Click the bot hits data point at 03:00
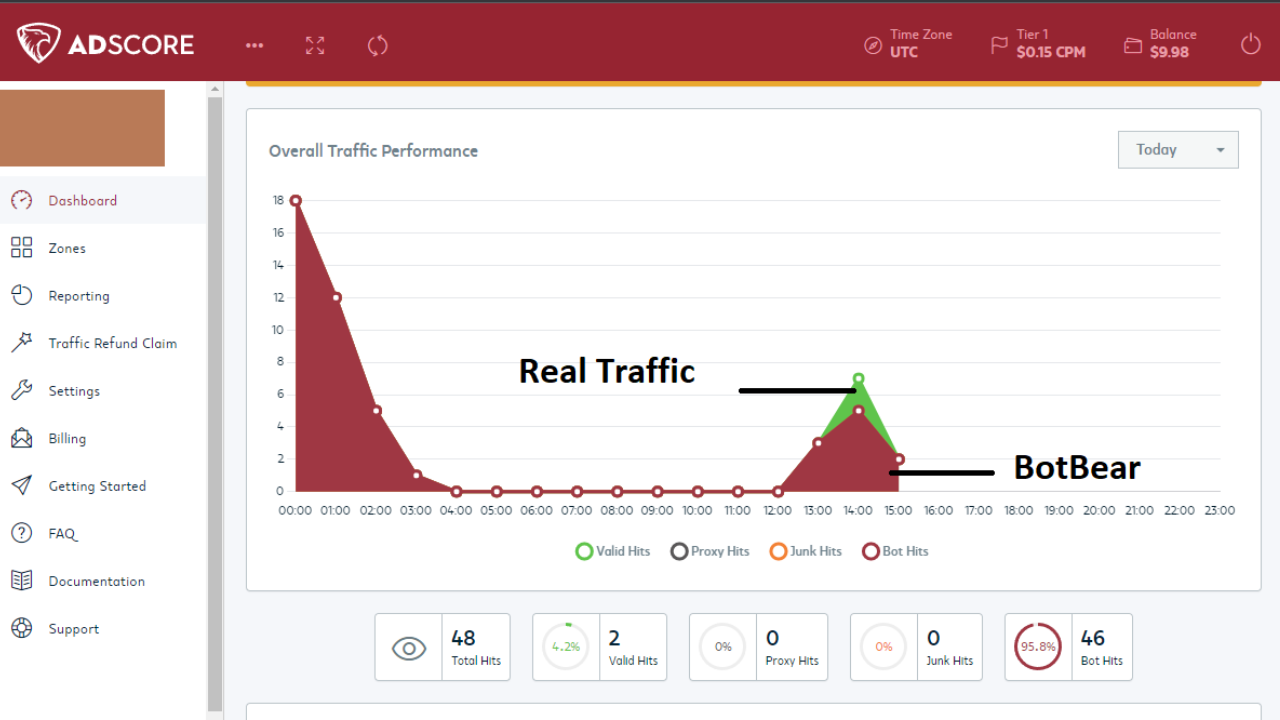1280x720 pixels. click(416, 475)
